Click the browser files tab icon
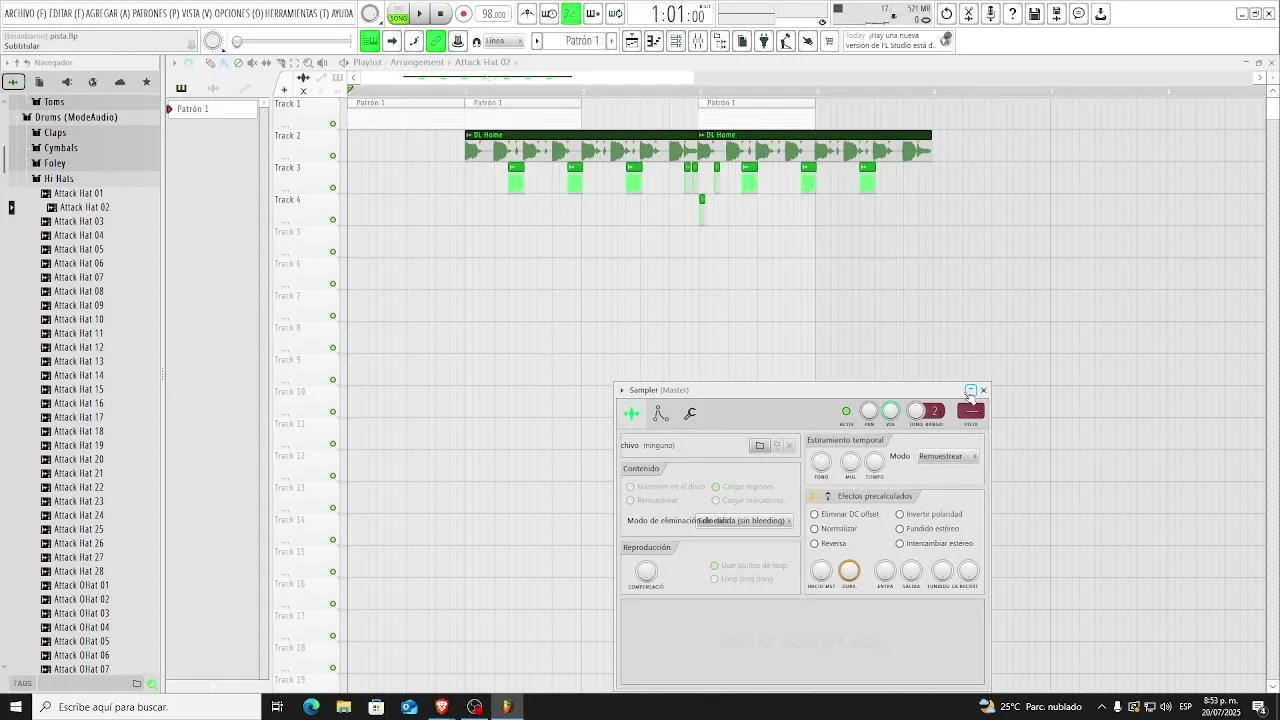 click(39, 82)
